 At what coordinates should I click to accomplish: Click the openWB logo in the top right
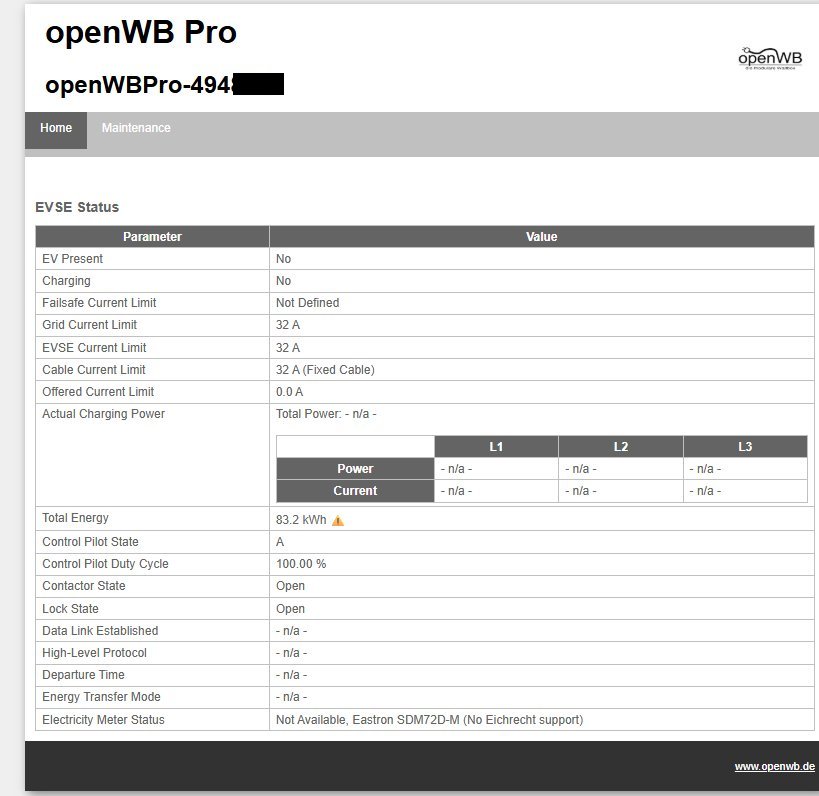click(768, 58)
